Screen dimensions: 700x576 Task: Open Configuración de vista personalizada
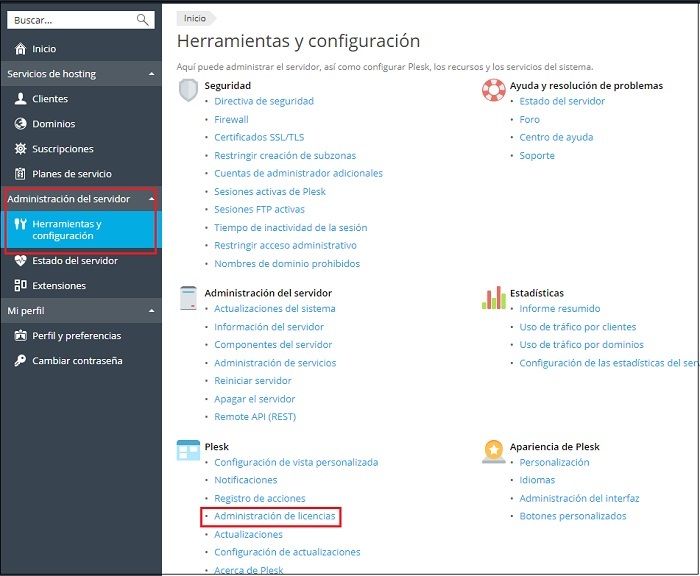click(296, 462)
